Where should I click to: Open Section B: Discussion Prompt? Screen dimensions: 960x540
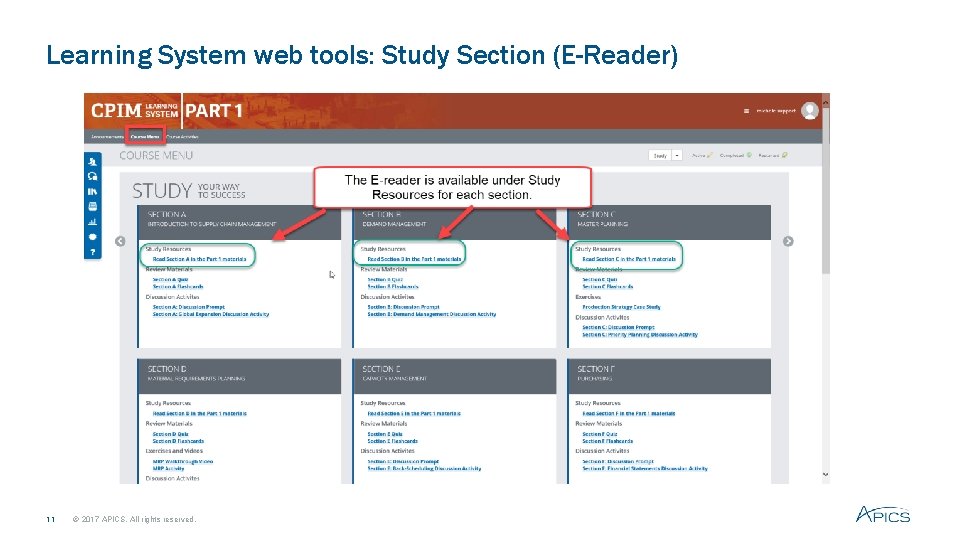(403, 307)
